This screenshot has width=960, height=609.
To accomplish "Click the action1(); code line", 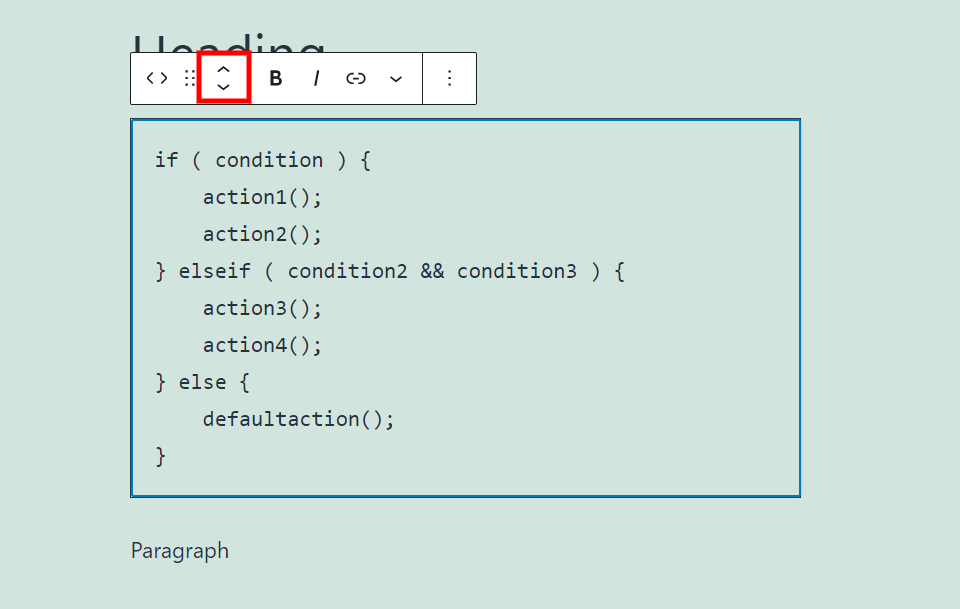I will [263, 197].
